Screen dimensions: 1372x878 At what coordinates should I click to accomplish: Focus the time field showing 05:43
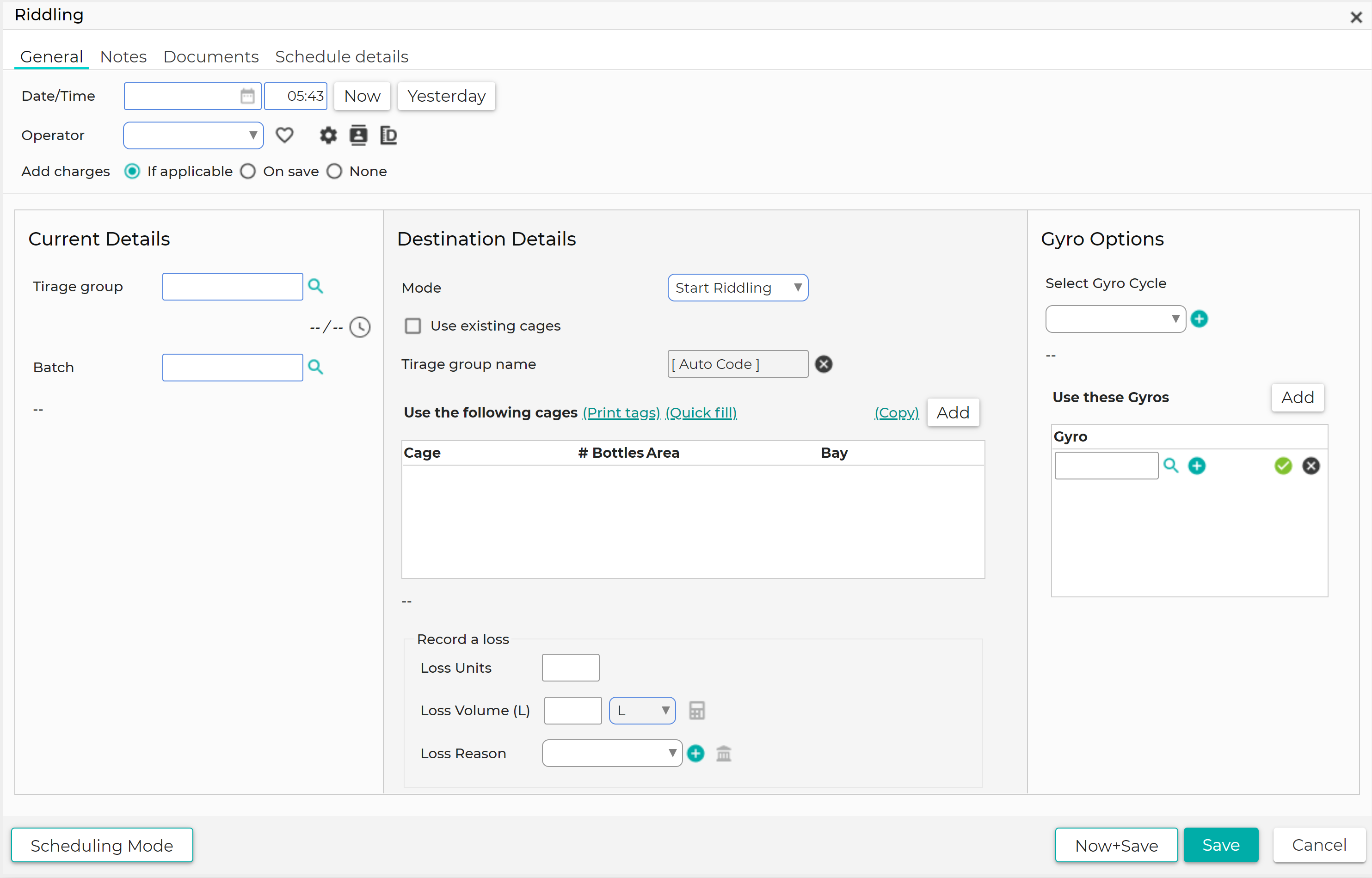295,96
